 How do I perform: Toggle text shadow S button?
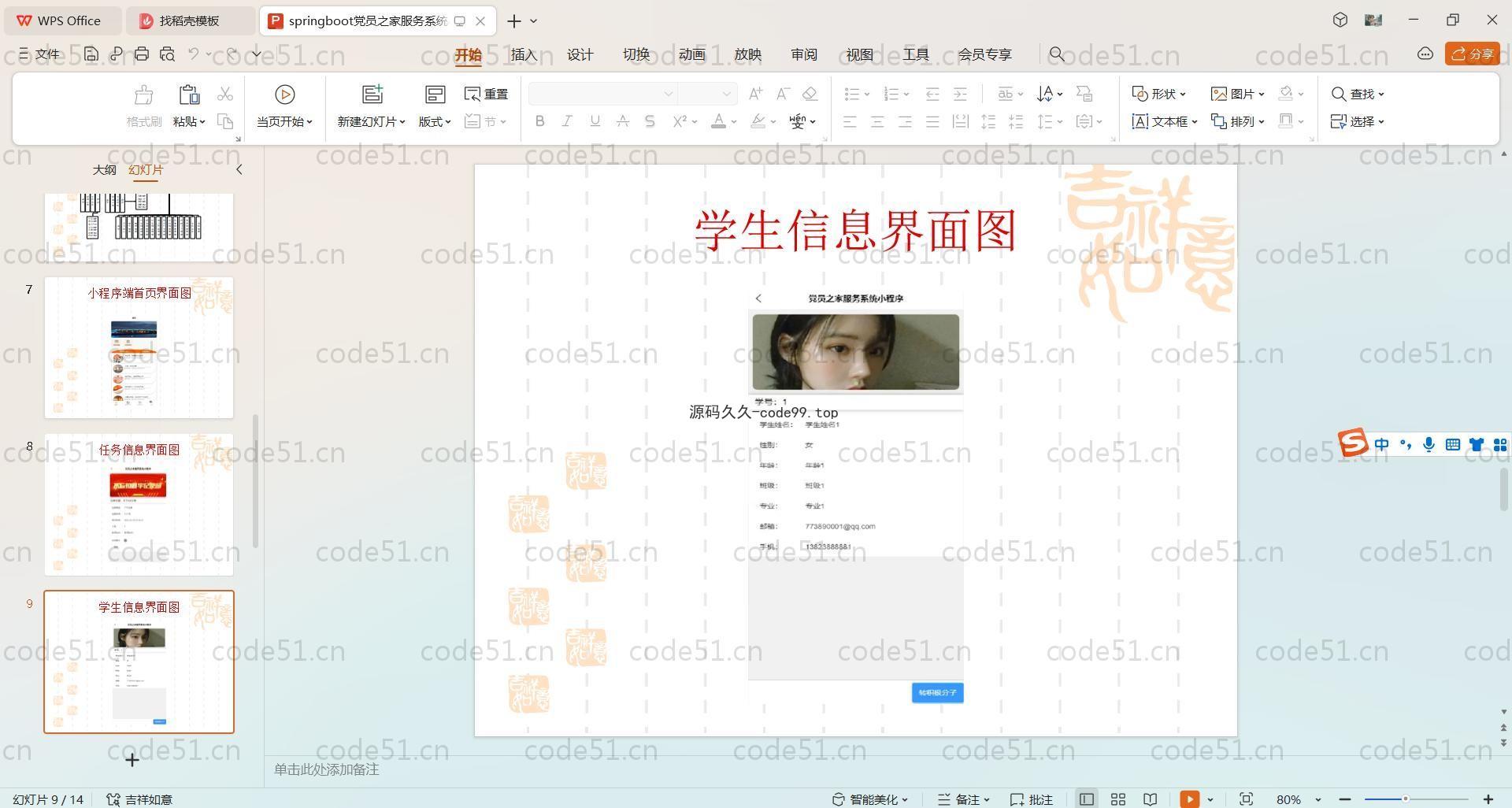[650, 121]
